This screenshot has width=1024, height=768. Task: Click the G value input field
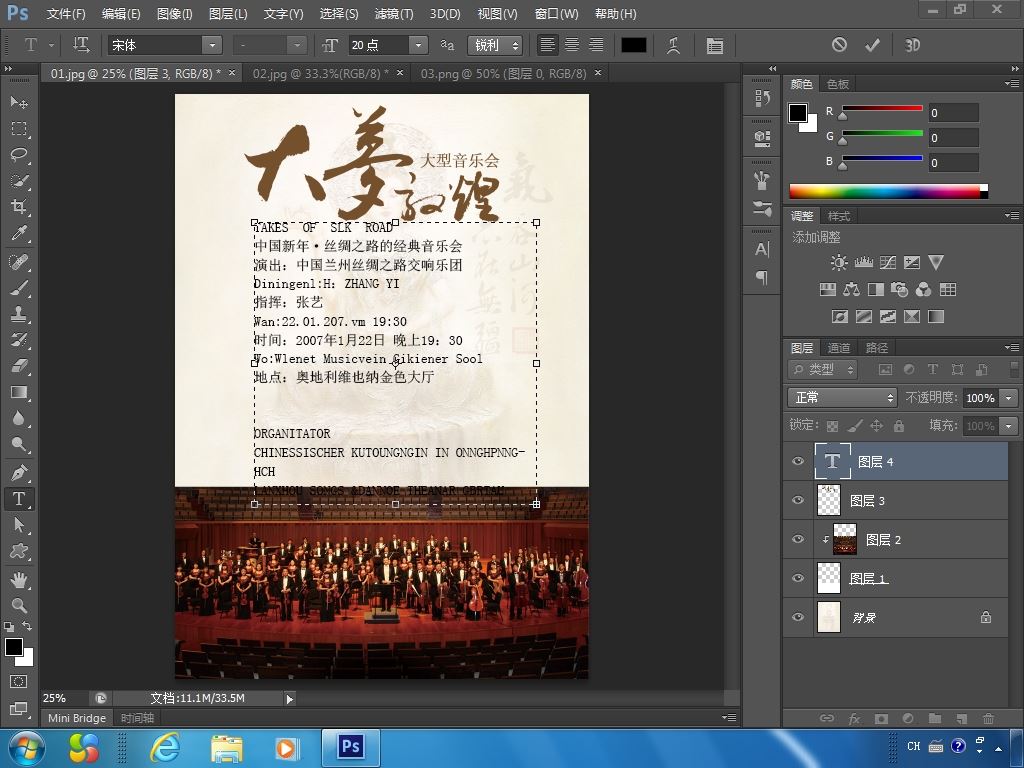coord(953,137)
